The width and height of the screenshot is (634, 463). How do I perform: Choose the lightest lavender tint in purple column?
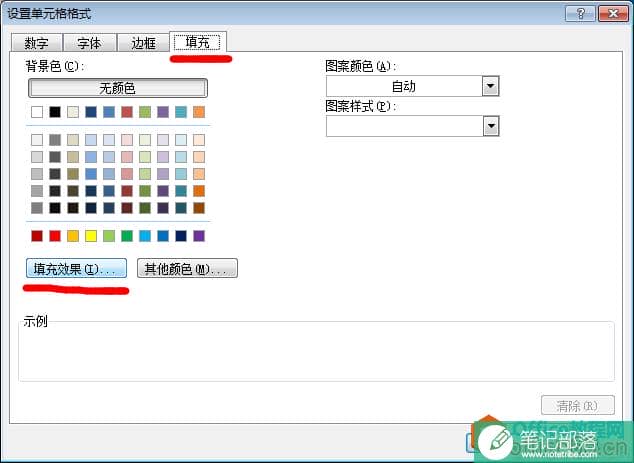click(x=163, y=140)
